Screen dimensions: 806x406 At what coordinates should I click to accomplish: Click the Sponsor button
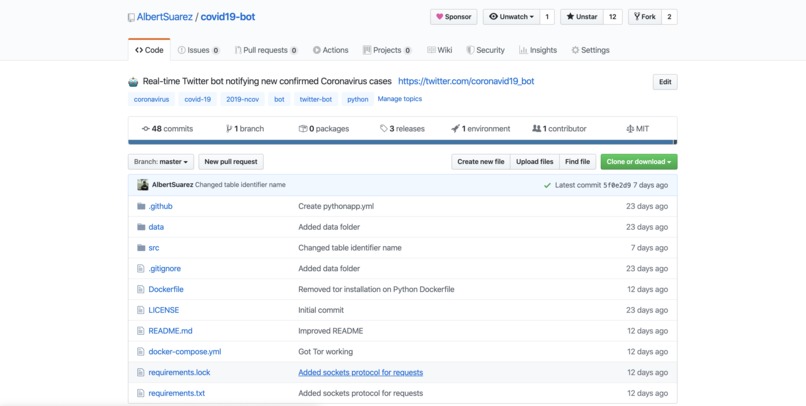(x=453, y=16)
